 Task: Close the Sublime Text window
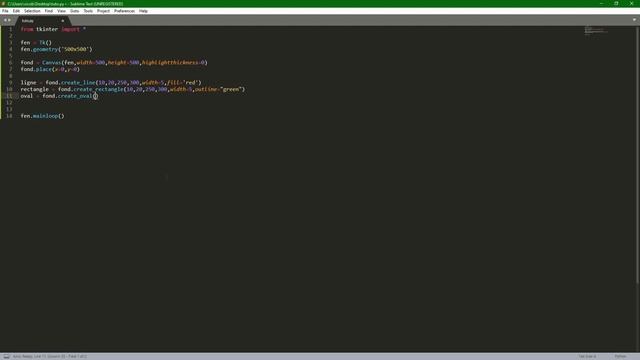(x=631, y=3)
